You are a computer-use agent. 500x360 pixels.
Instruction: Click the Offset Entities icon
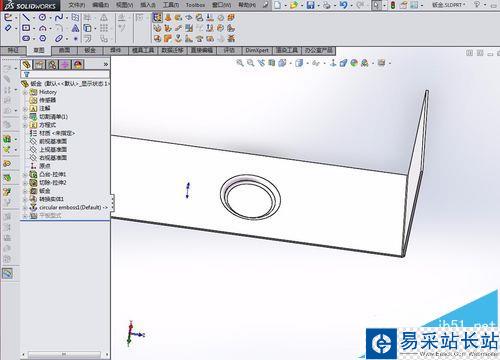[88, 39]
